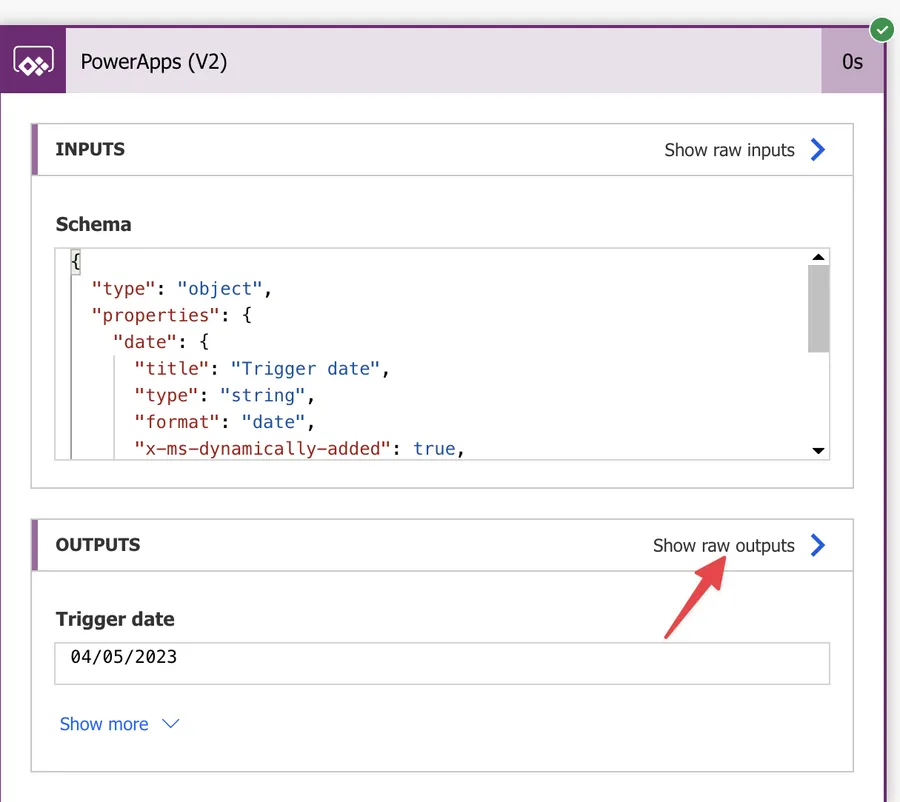Open Show raw outputs
The height and width of the screenshot is (802, 900).
723,545
